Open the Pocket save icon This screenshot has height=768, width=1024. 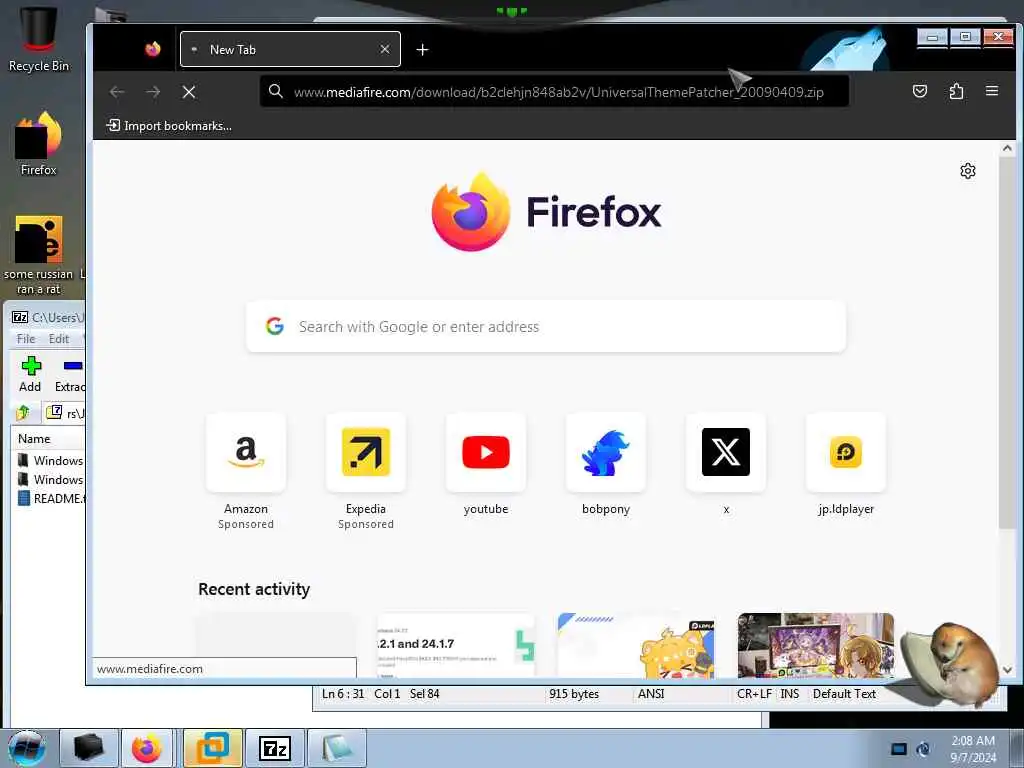920,91
